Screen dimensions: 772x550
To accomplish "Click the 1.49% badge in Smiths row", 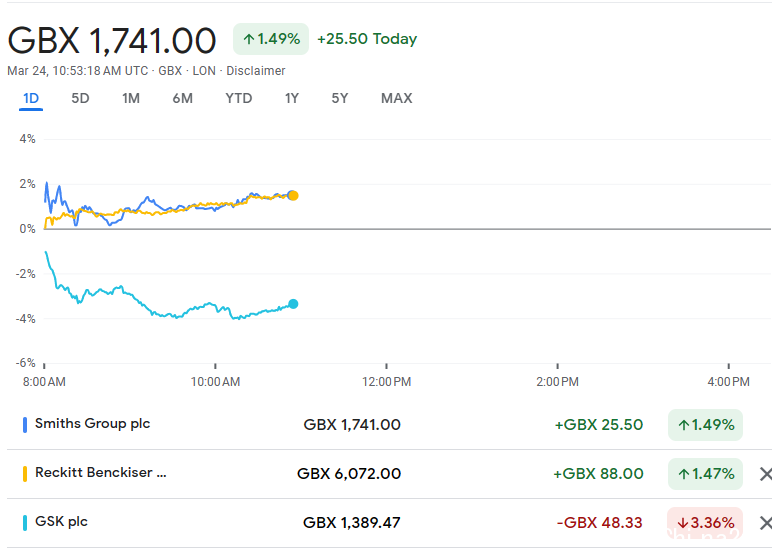I will point(705,424).
